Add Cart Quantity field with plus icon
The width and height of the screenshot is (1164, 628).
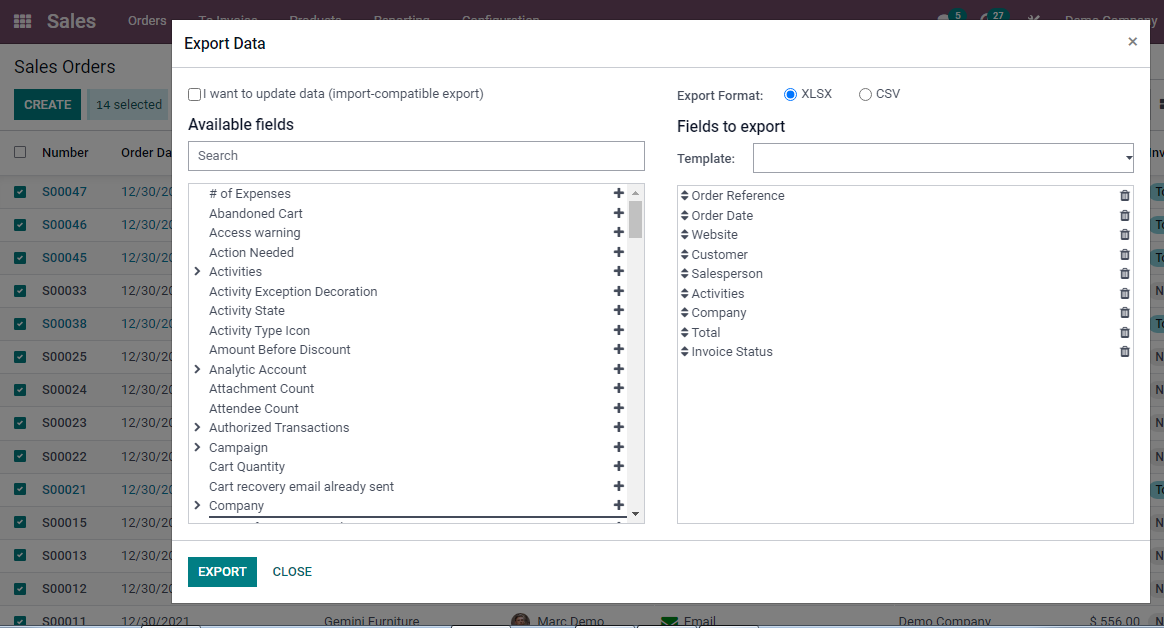(x=618, y=467)
